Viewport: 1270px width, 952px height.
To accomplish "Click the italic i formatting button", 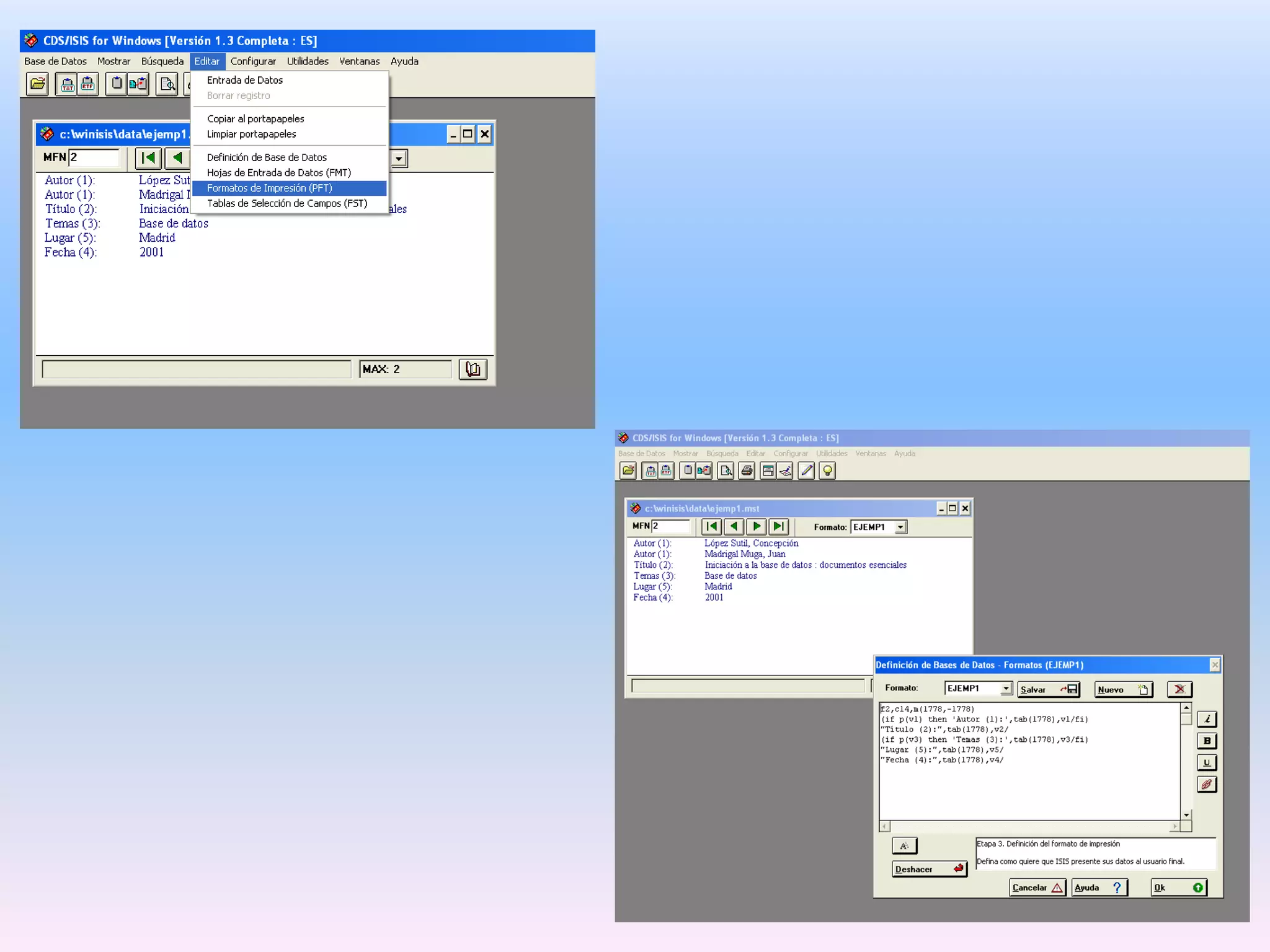I will click(x=1206, y=719).
